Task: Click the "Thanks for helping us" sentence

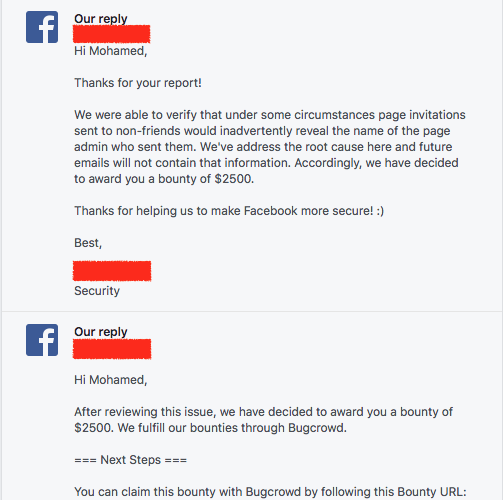Action: coord(229,211)
